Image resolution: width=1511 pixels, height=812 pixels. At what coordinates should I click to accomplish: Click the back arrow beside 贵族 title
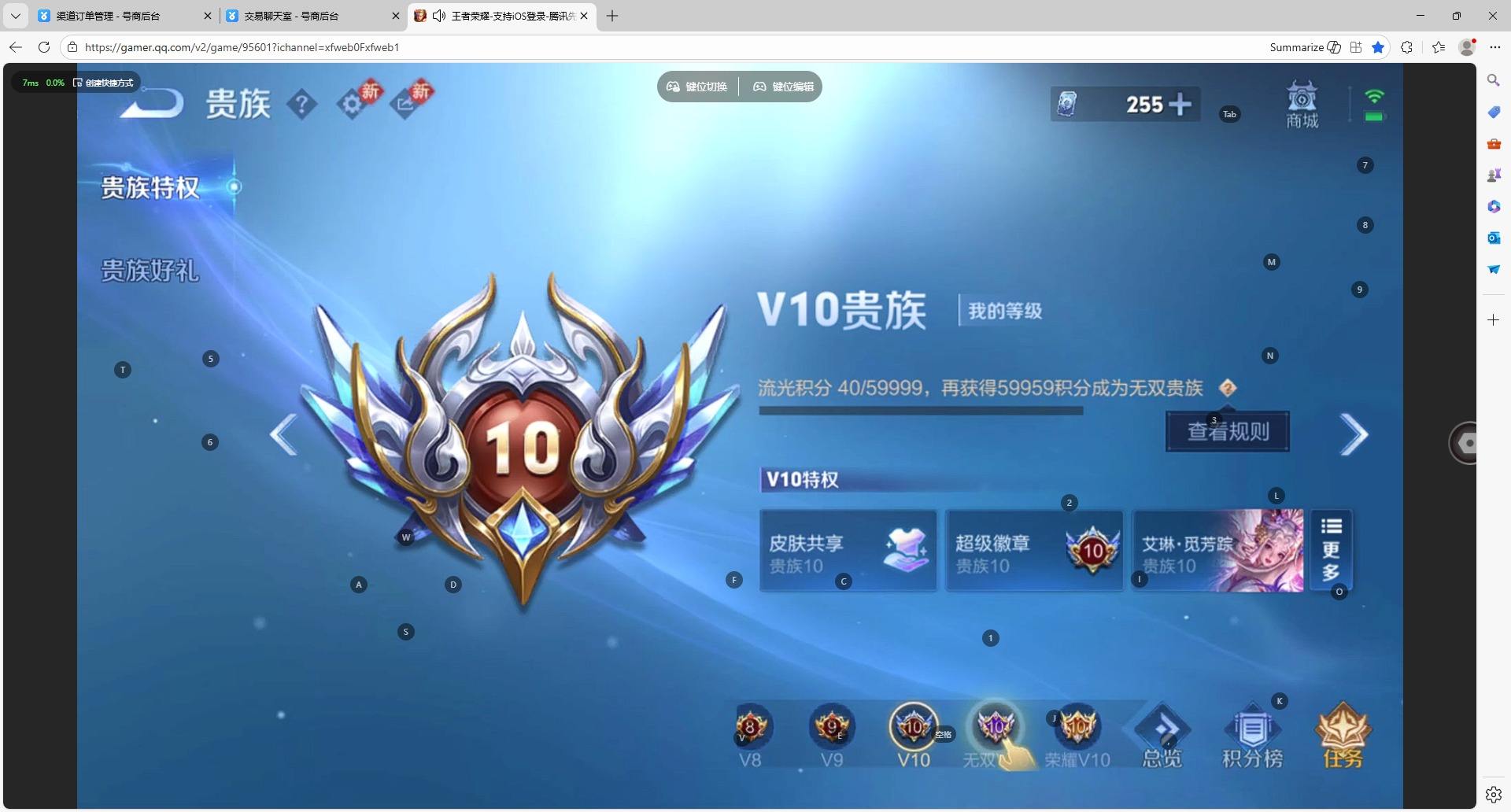coord(153,104)
